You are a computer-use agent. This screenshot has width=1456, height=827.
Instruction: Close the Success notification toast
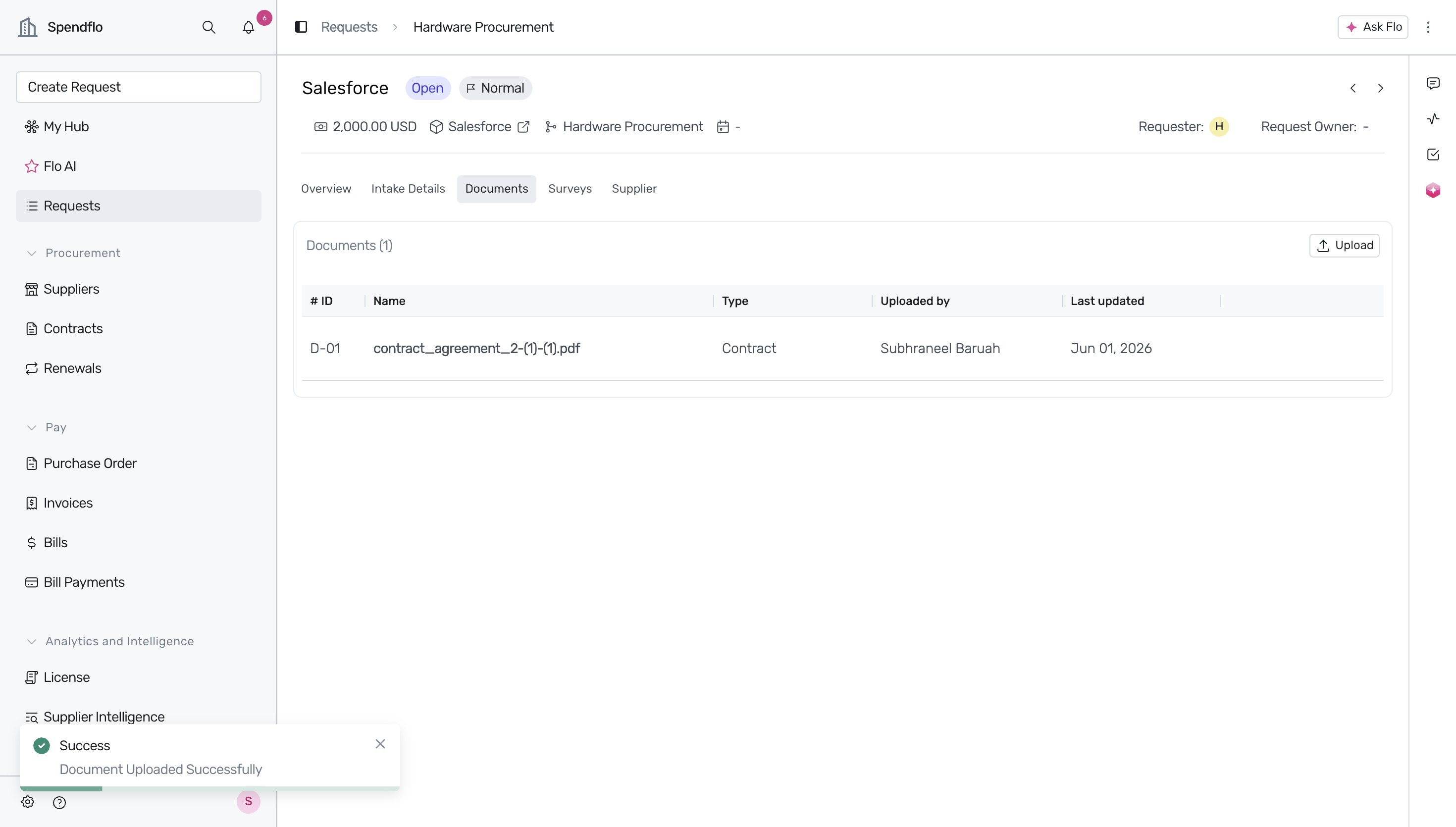coord(380,744)
